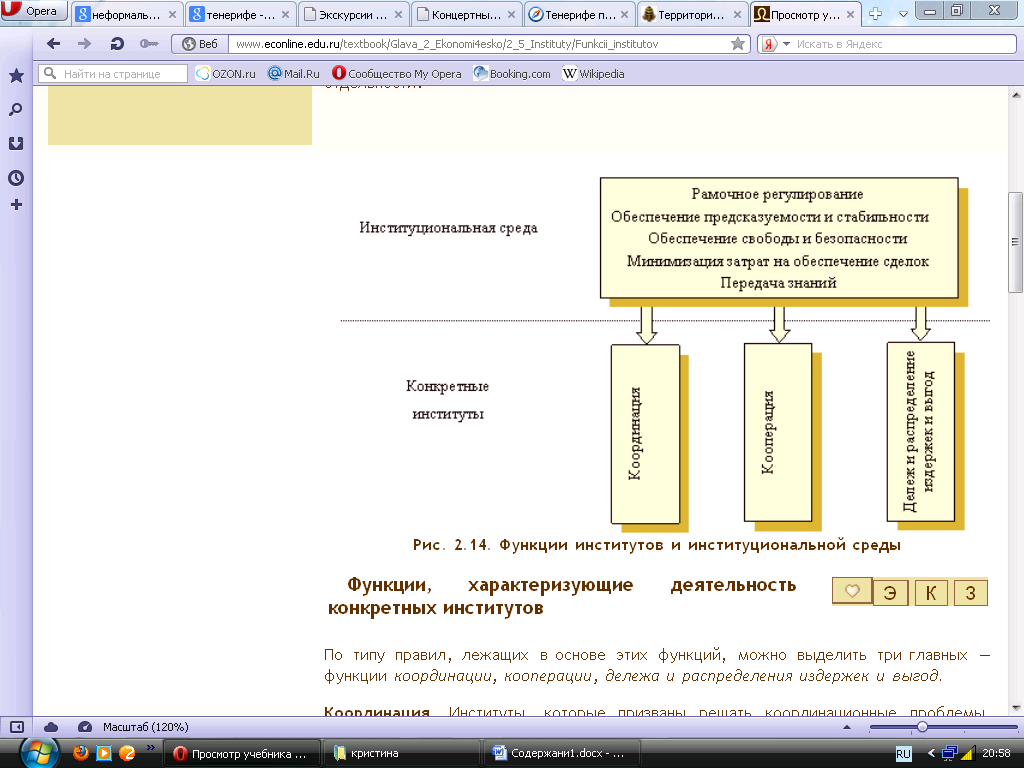Image resolution: width=1024 pixels, height=768 pixels.
Task: Click the 'К' button
Action: [931, 593]
